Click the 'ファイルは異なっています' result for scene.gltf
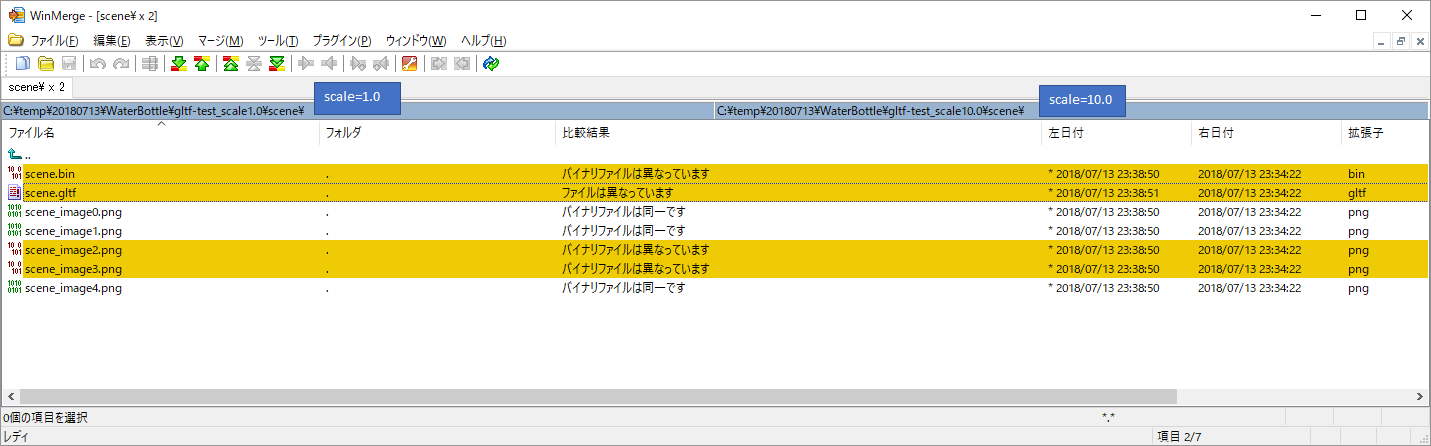This screenshot has height=446, width=1431. click(617, 193)
